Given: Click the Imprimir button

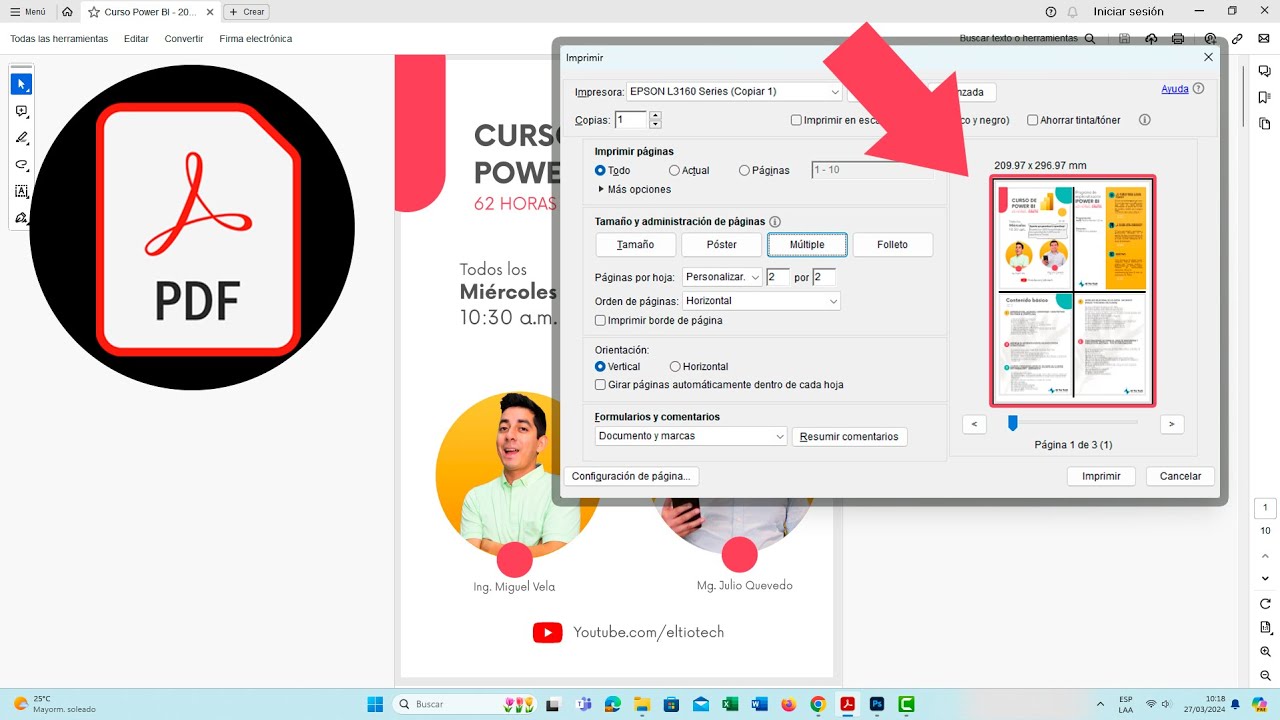Looking at the screenshot, I should click(1101, 476).
